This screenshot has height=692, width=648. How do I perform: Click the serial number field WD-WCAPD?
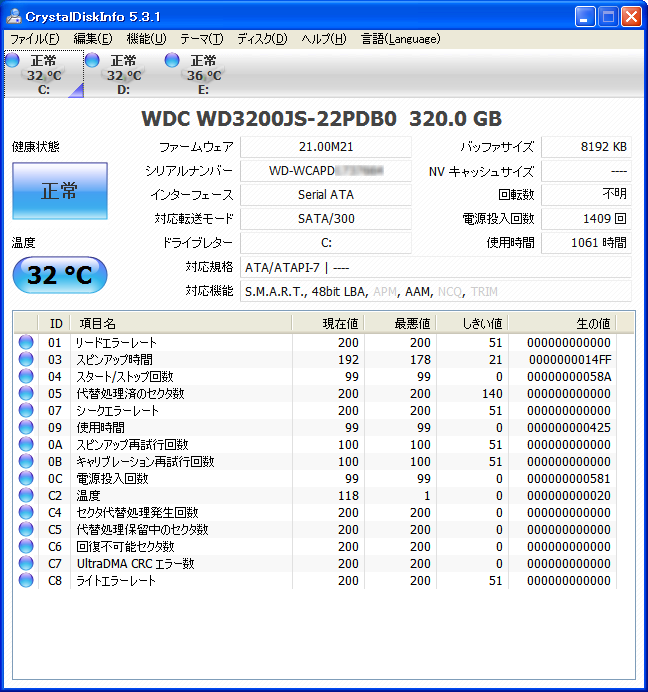326,171
